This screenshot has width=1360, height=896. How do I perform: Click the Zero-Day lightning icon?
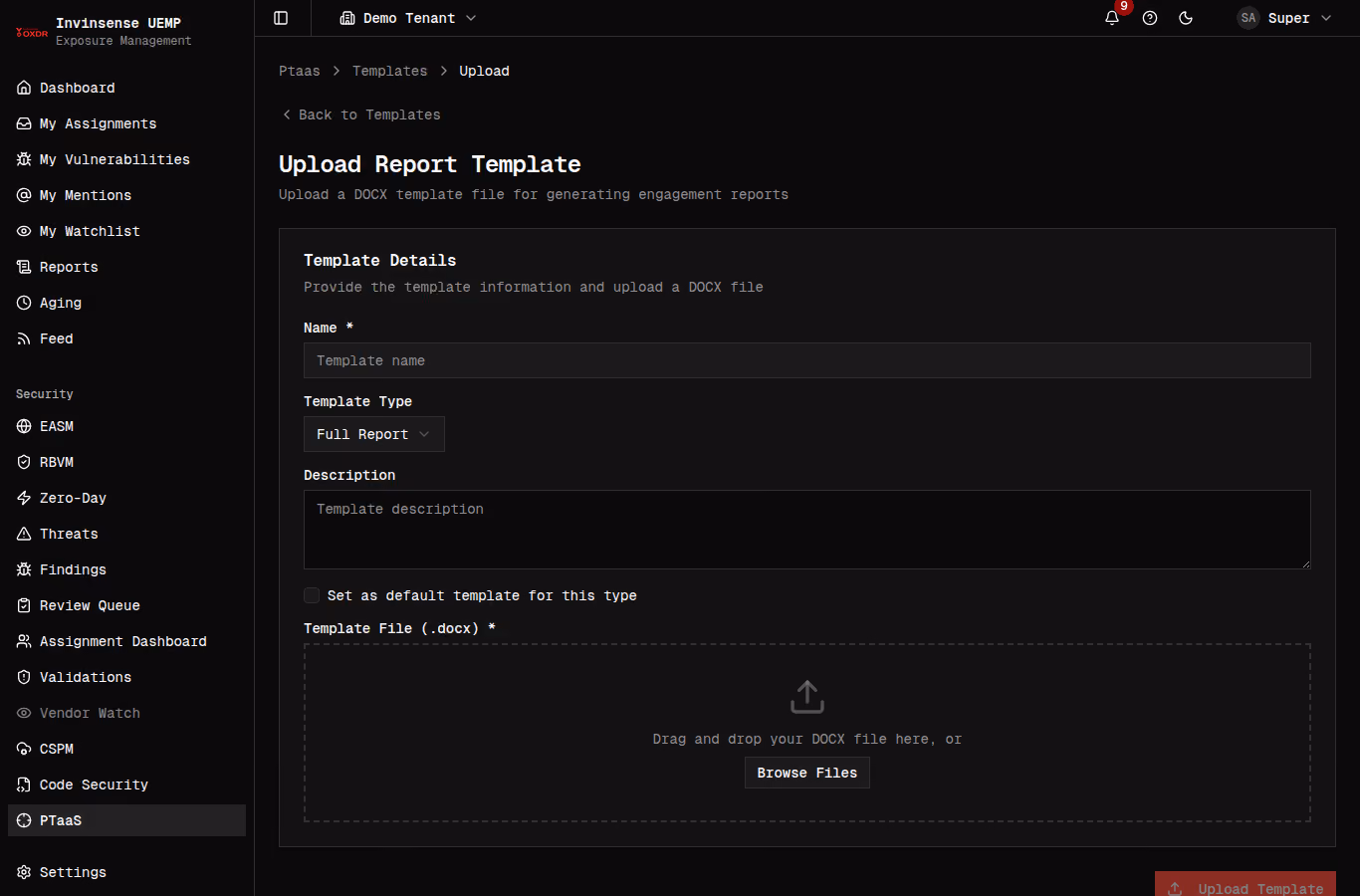24,498
